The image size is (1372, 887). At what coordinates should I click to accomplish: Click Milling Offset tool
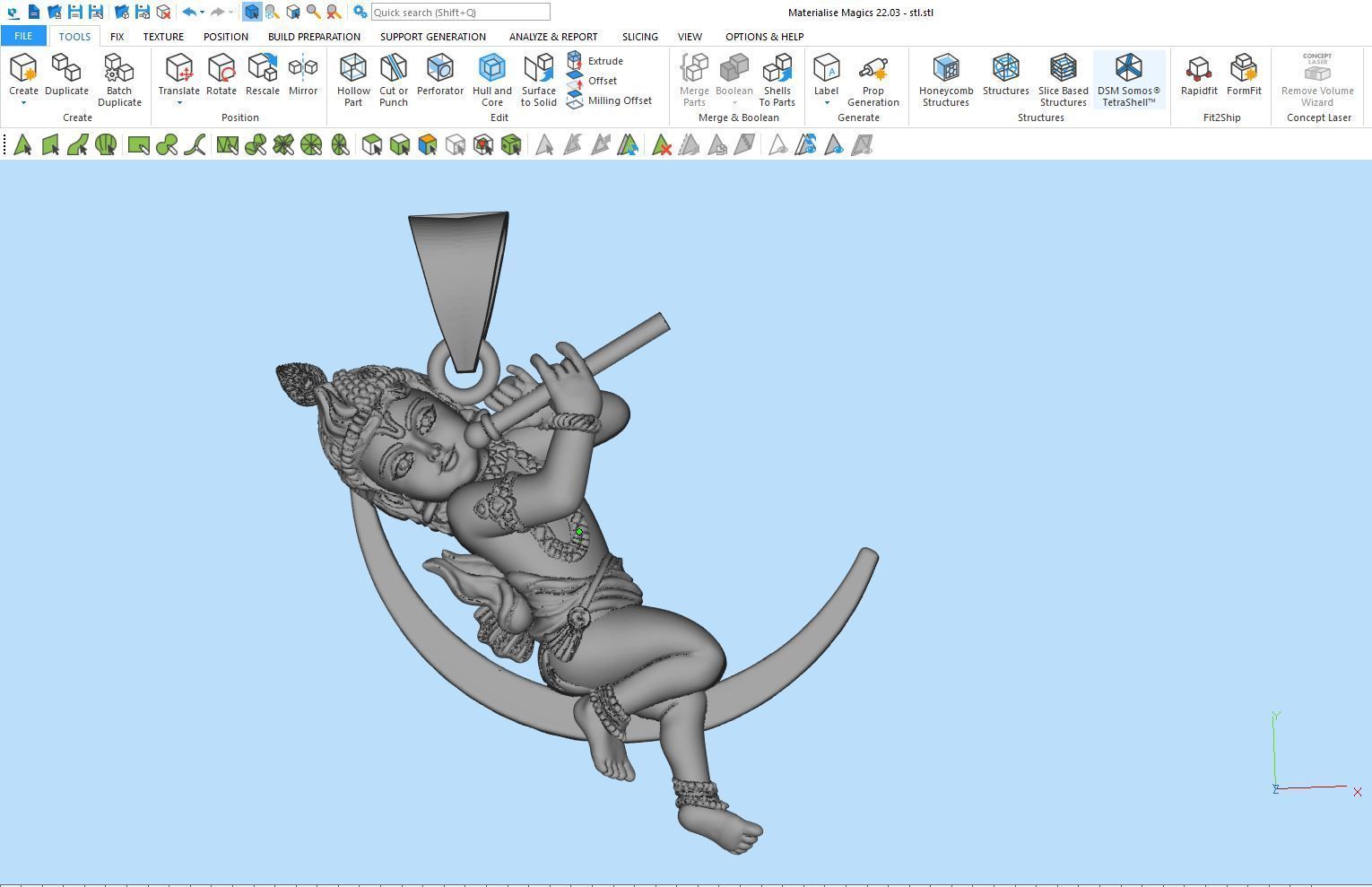[610, 100]
